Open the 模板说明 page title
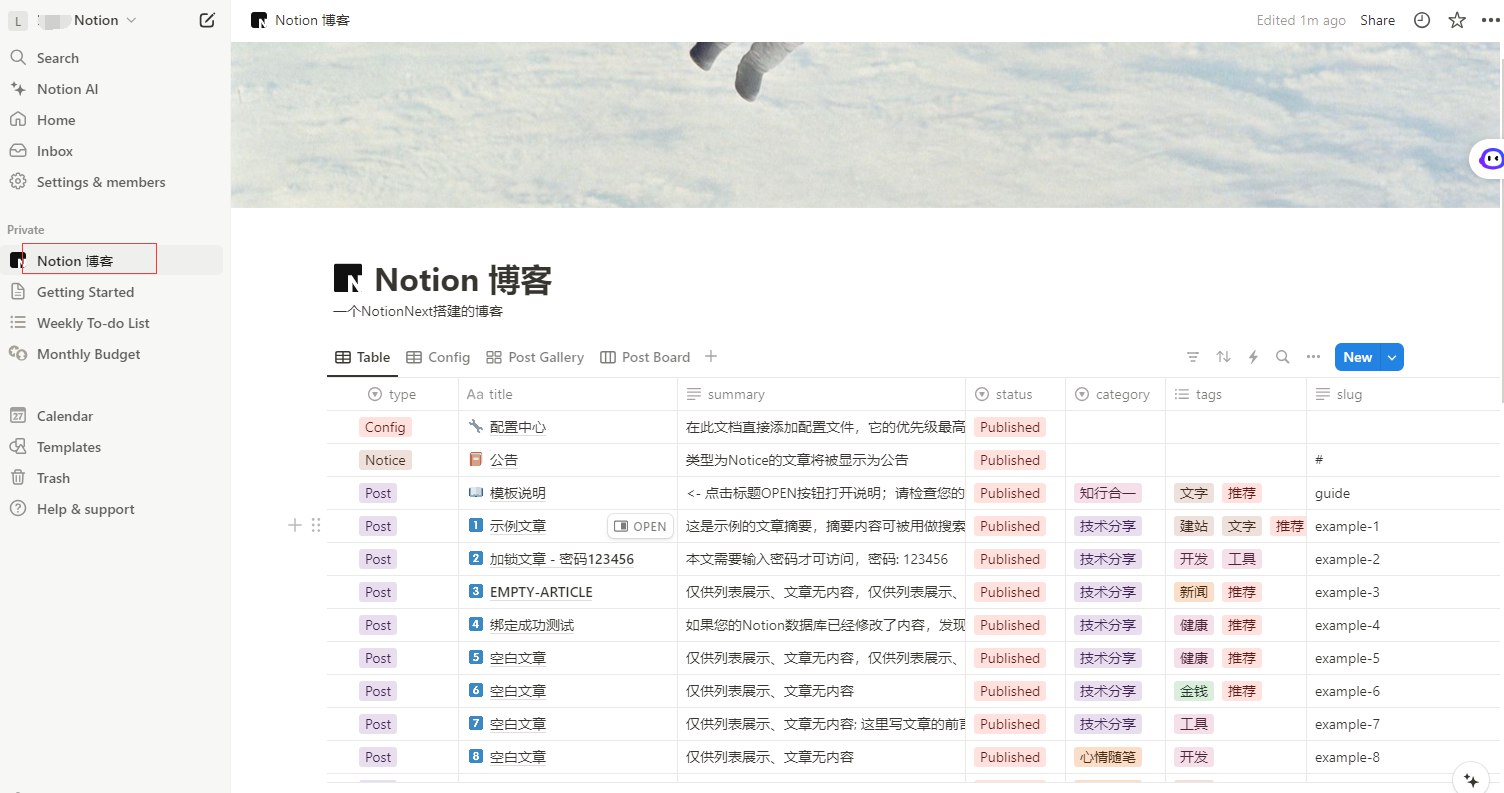 coord(518,493)
